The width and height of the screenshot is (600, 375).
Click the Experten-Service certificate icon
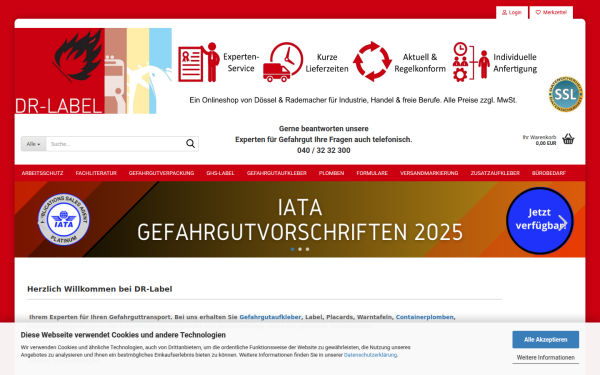pyautogui.click(x=199, y=62)
